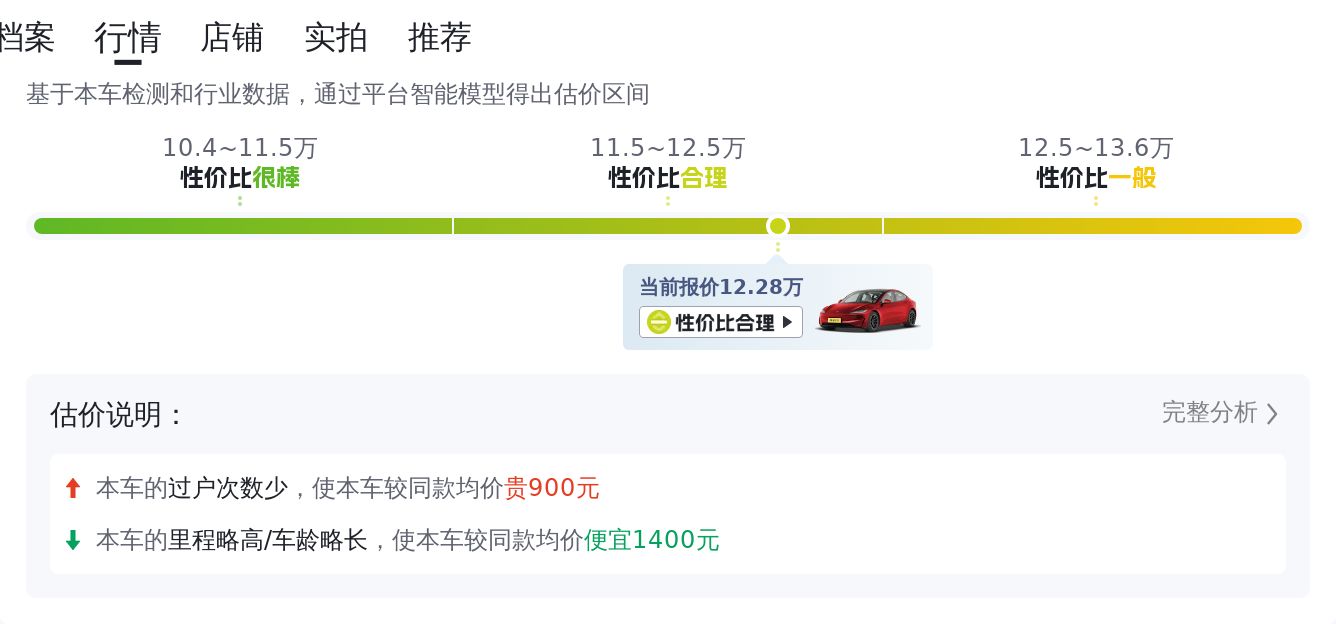Image resolution: width=1336 pixels, height=624 pixels.
Task: Click the yellow segment of price bar
Action: 1093,226
